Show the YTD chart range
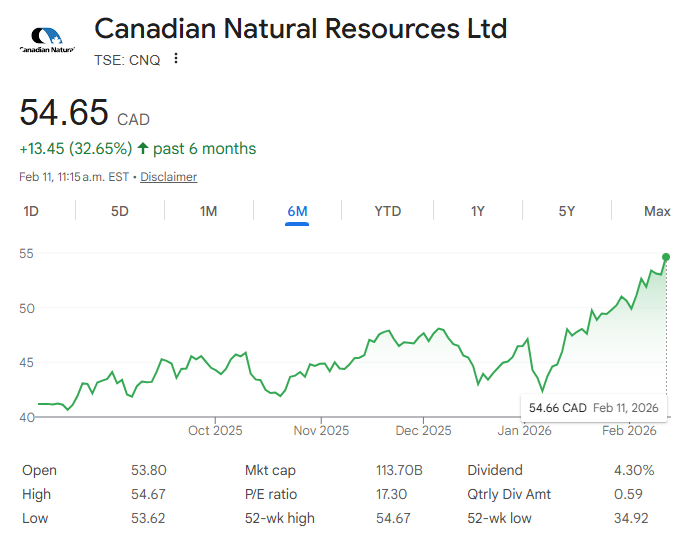 point(388,211)
